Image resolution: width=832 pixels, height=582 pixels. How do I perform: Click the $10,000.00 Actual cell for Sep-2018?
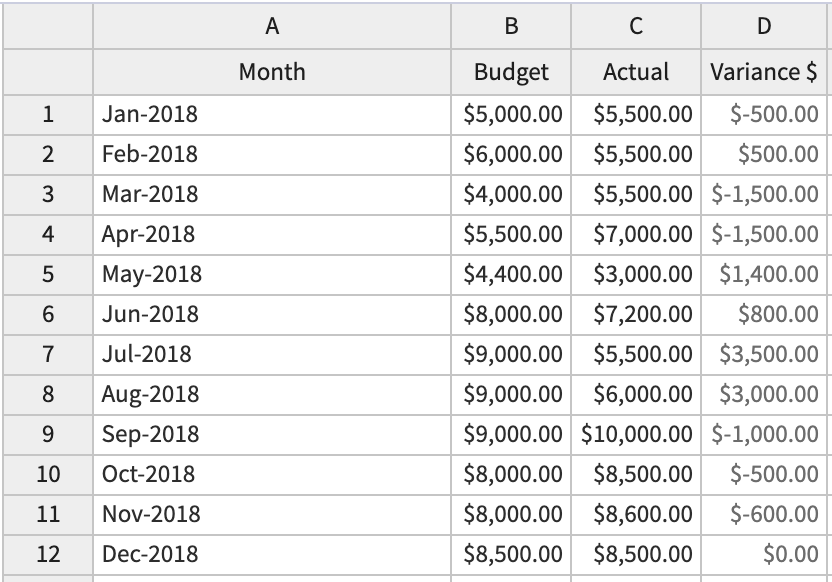tap(634, 433)
